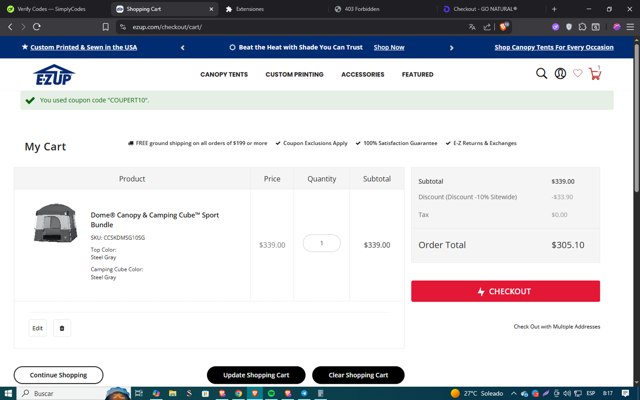Open Custom Printed & Sewn in the USA link
The image size is (640, 400).
click(84, 47)
